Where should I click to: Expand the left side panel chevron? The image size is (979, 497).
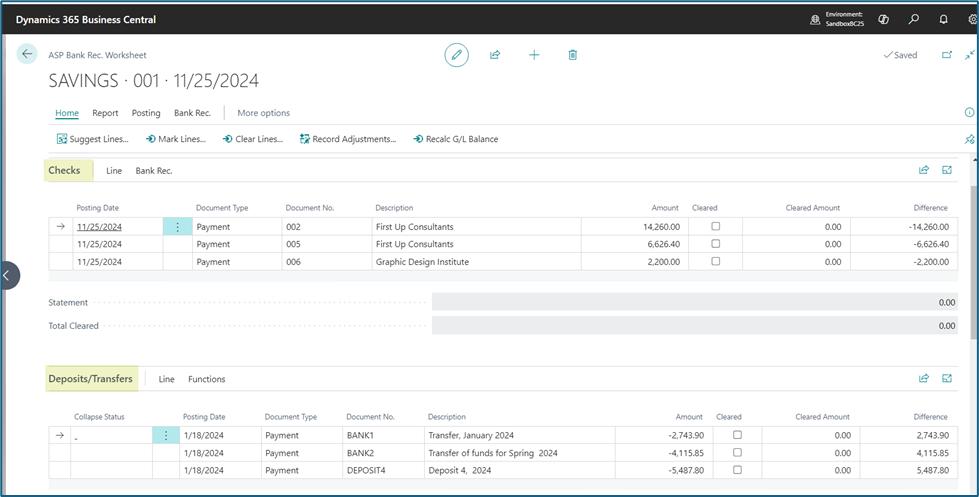pos(7,275)
